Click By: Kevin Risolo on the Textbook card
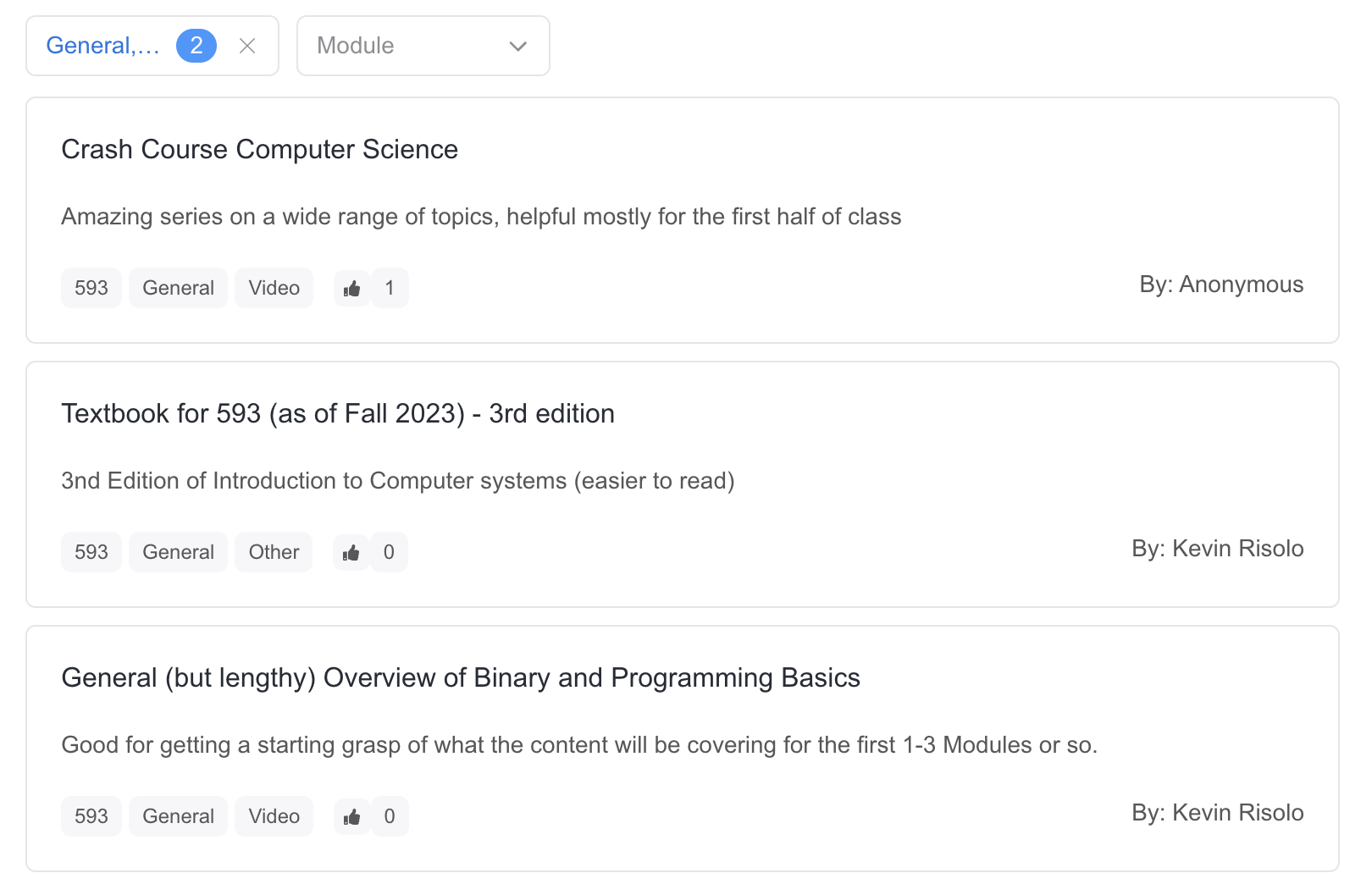The image size is (1372, 884). [1217, 549]
